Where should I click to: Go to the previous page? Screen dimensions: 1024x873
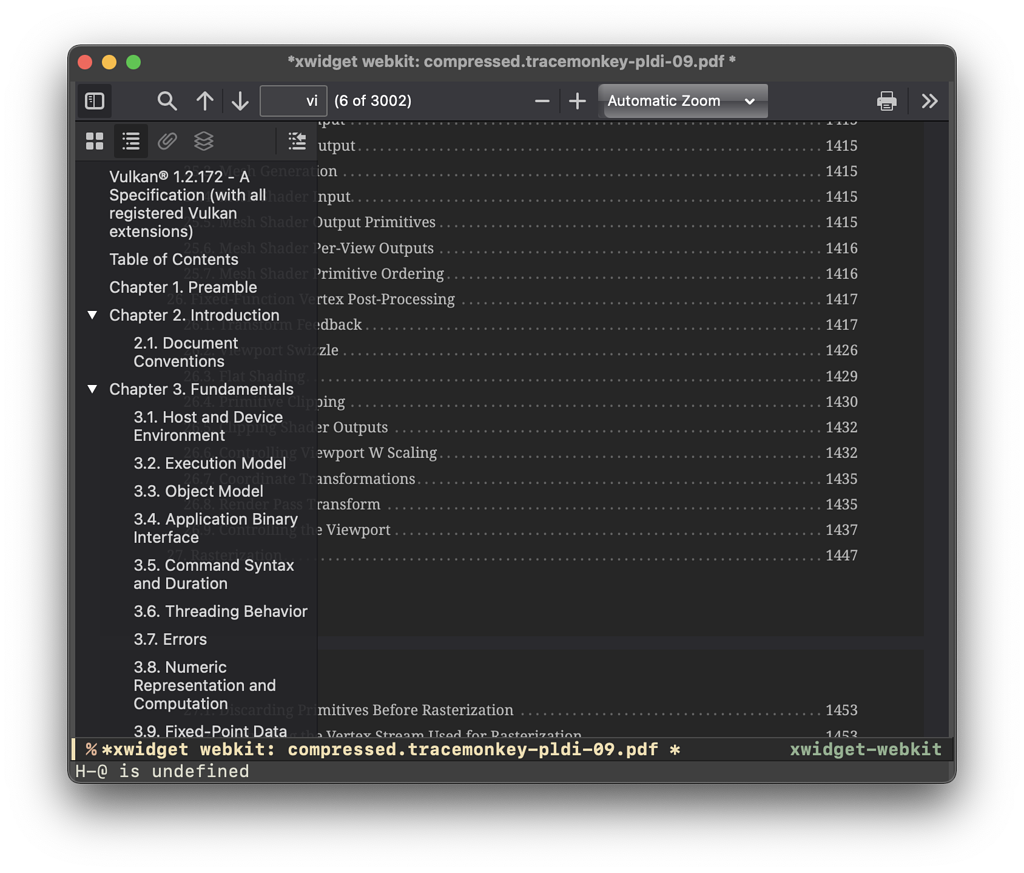pyautogui.click(x=205, y=100)
